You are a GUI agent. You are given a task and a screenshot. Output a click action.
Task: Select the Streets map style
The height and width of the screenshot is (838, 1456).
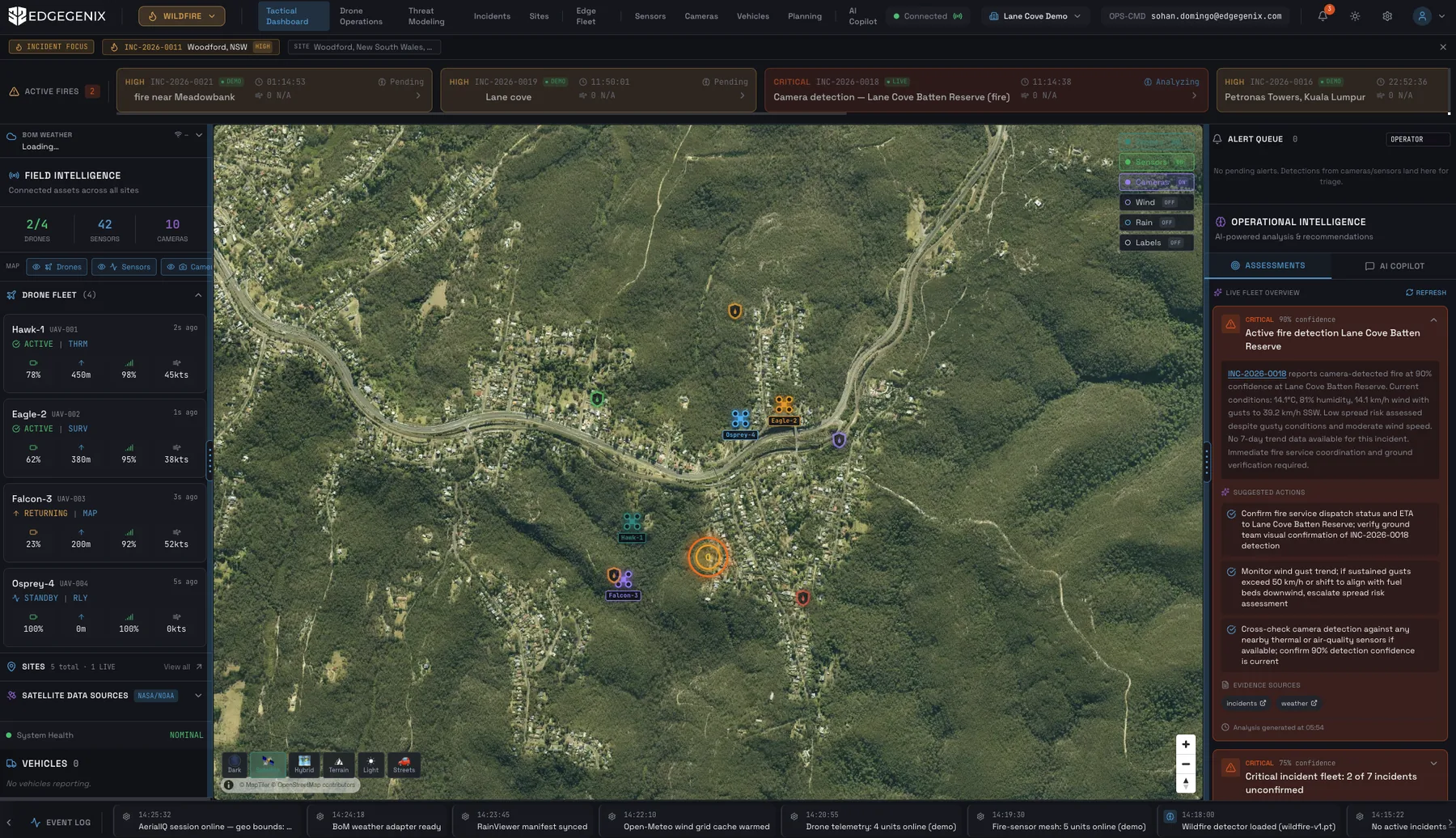pos(404,764)
